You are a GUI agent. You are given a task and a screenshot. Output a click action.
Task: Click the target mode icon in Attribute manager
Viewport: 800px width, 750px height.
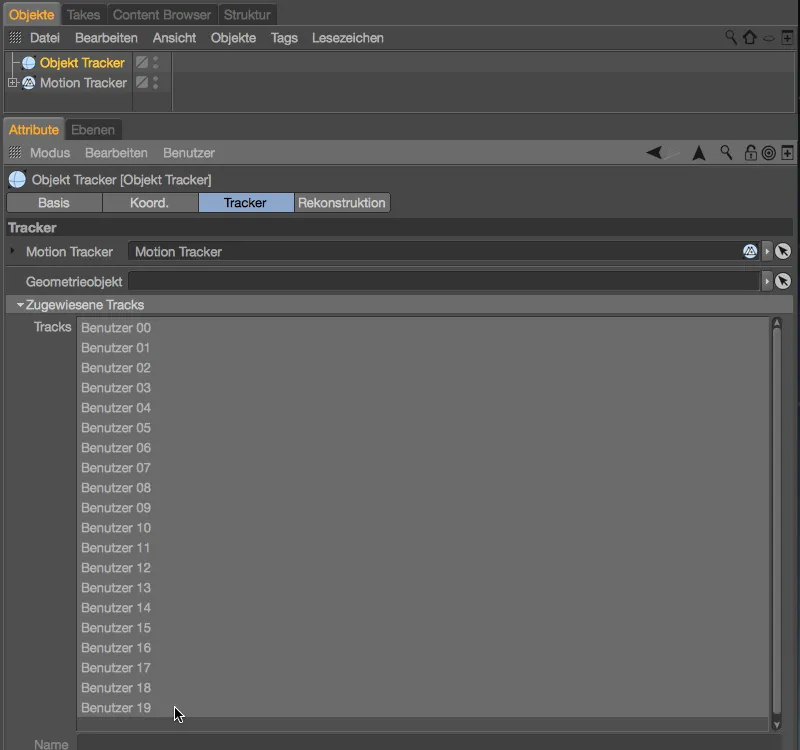pos(768,153)
